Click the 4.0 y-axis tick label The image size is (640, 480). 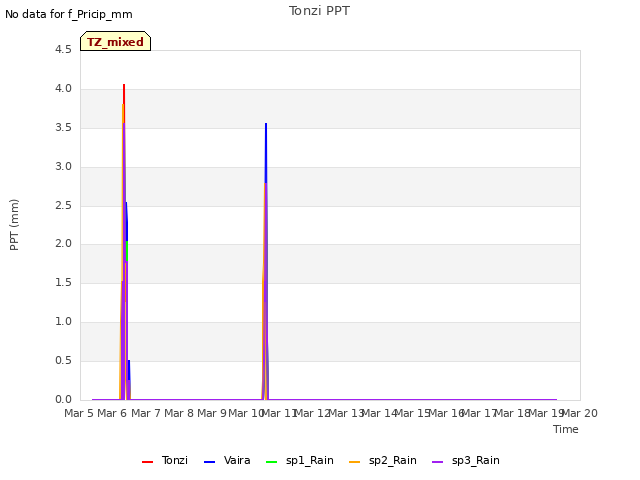pos(63,89)
